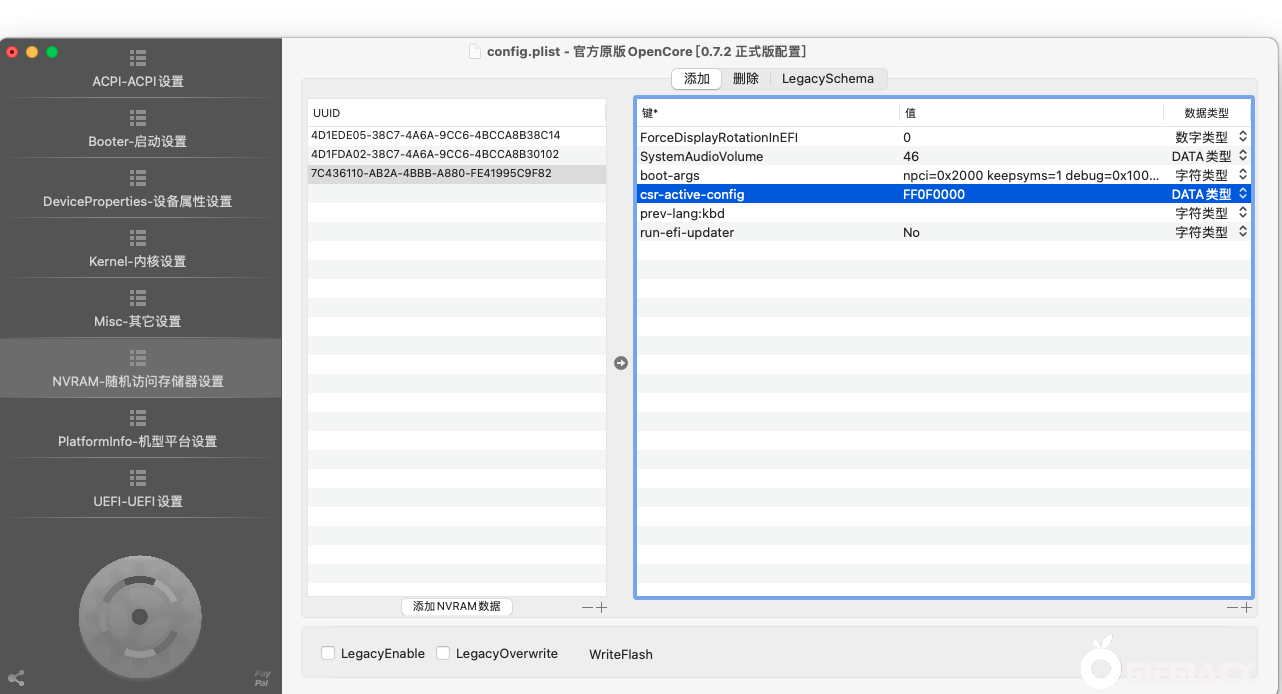This screenshot has height=694, width=1282.
Task: Click the arrow between UUID and key tables
Action: (x=621, y=363)
